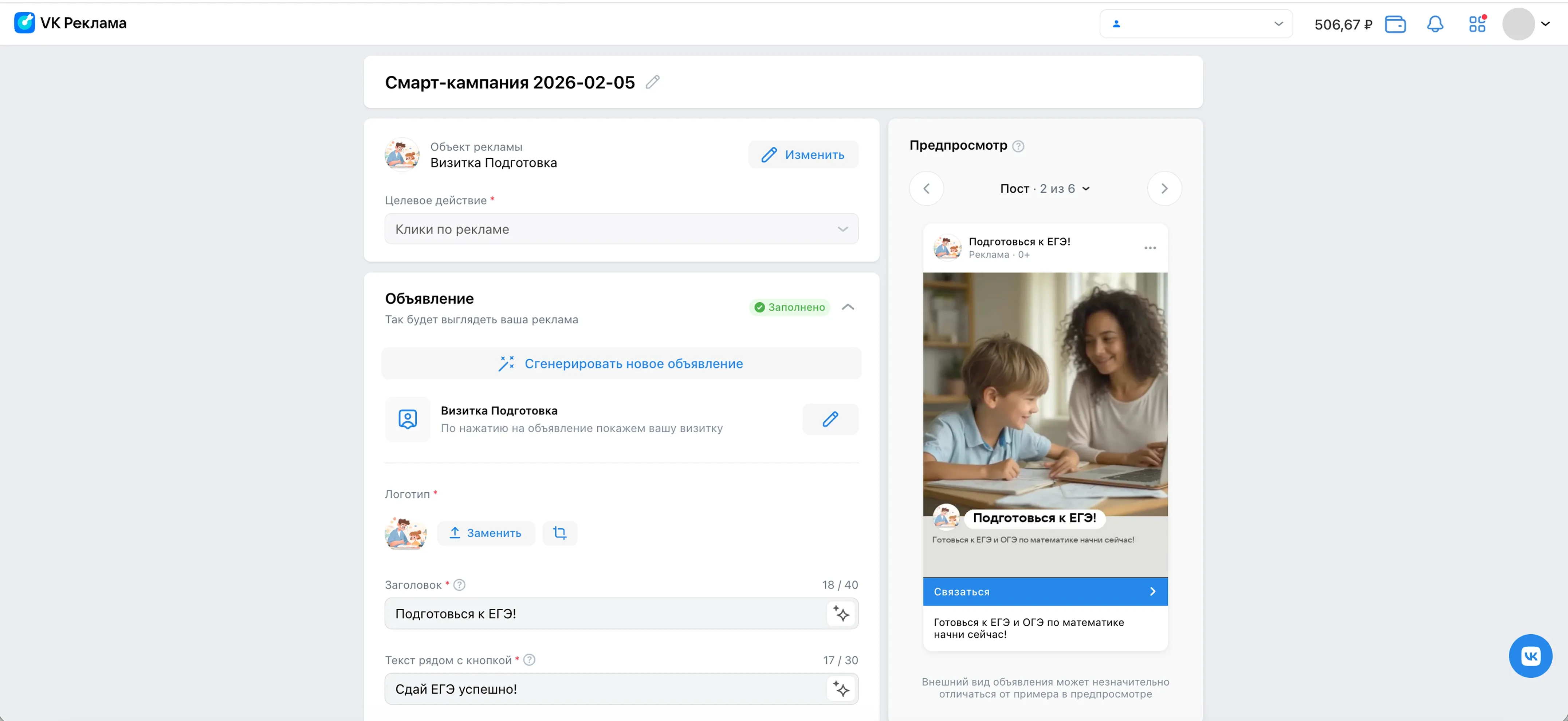
Task: Edit the campaign name using the pencil icon
Action: [653, 82]
